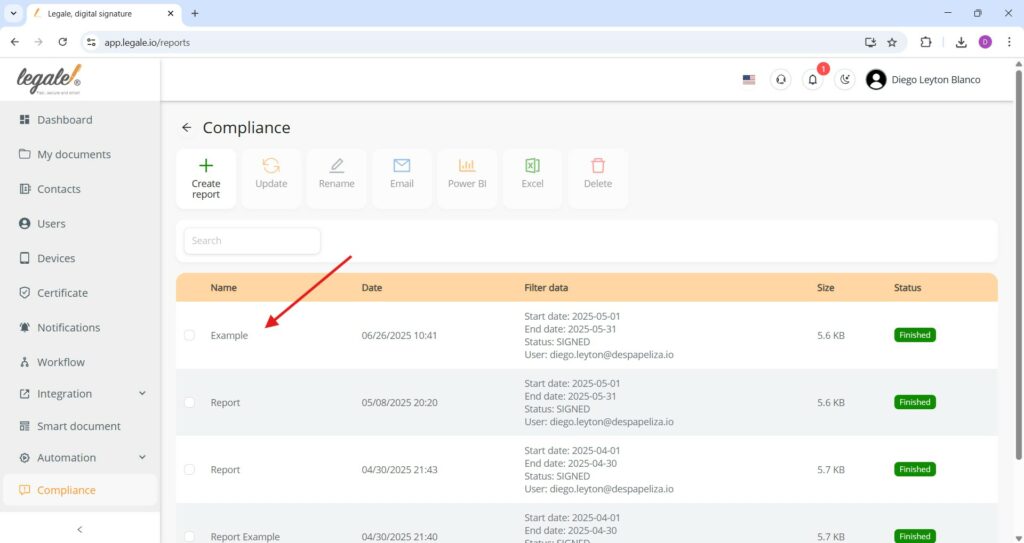Open the browser extensions puzzle icon
Image resolution: width=1024 pixels, height=543 pixels.
(925, 42)
